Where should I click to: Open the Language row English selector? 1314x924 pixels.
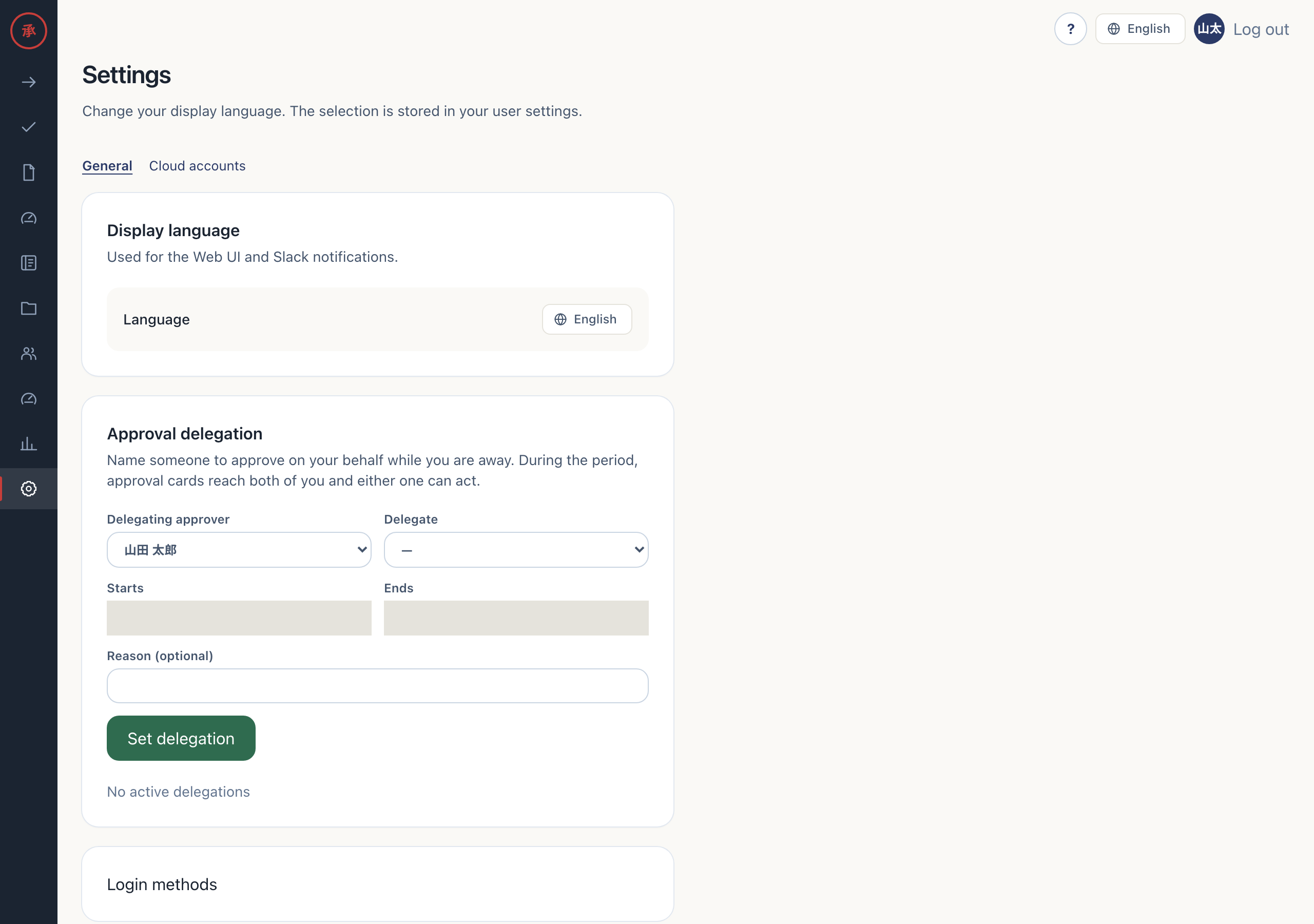tap(587, 319)
